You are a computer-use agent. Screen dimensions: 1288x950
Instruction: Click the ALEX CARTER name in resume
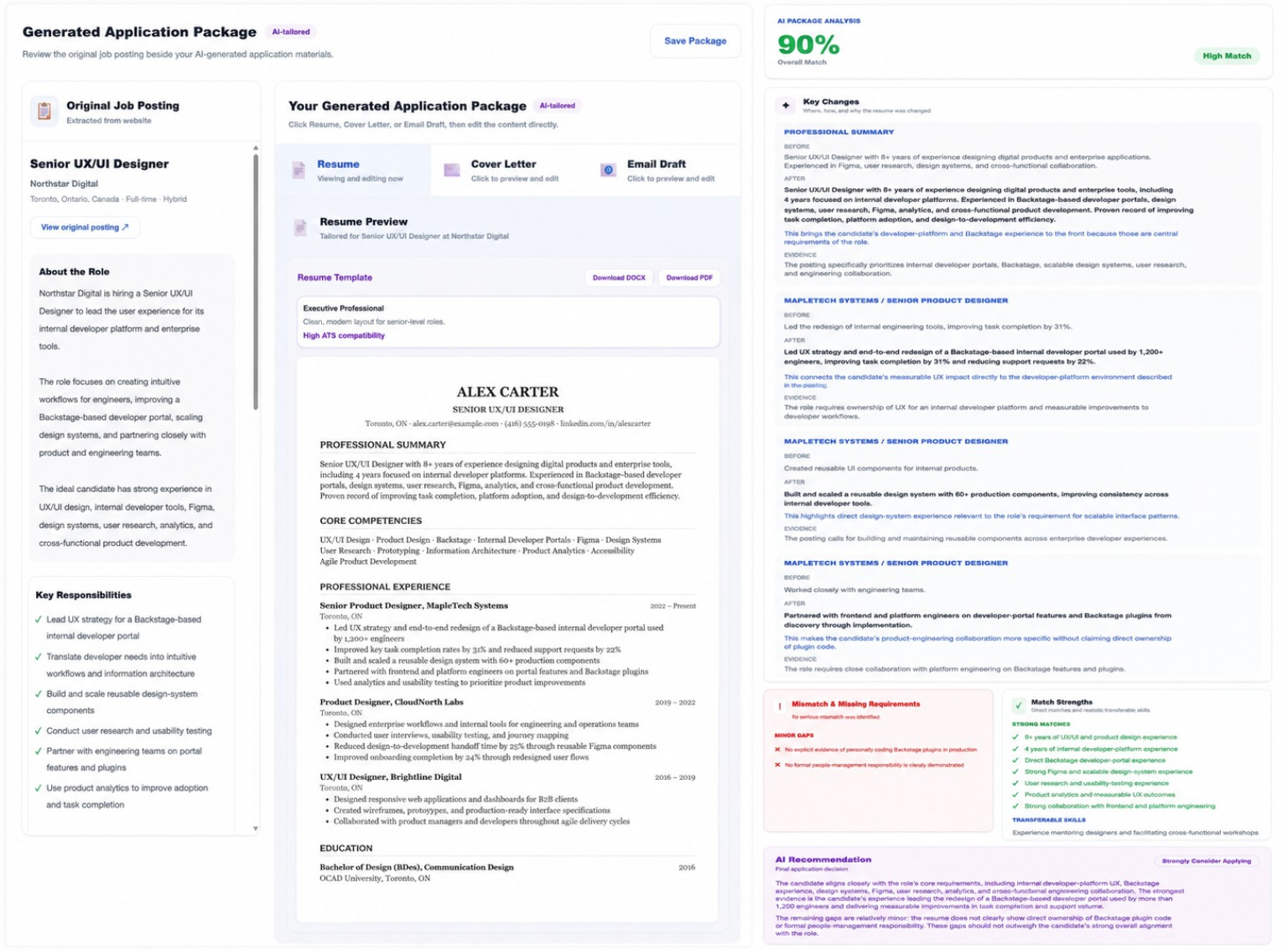click(x=507, y=392)
